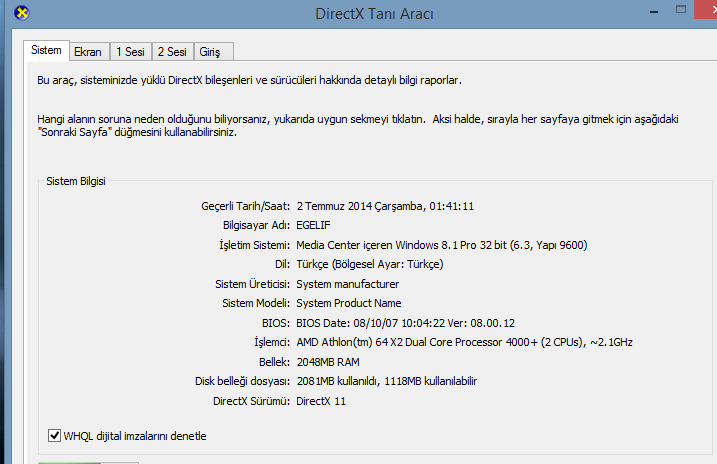Click the Sistem Modeli label
The height and width of the screenshot is (464, 717).
(256, 303)
